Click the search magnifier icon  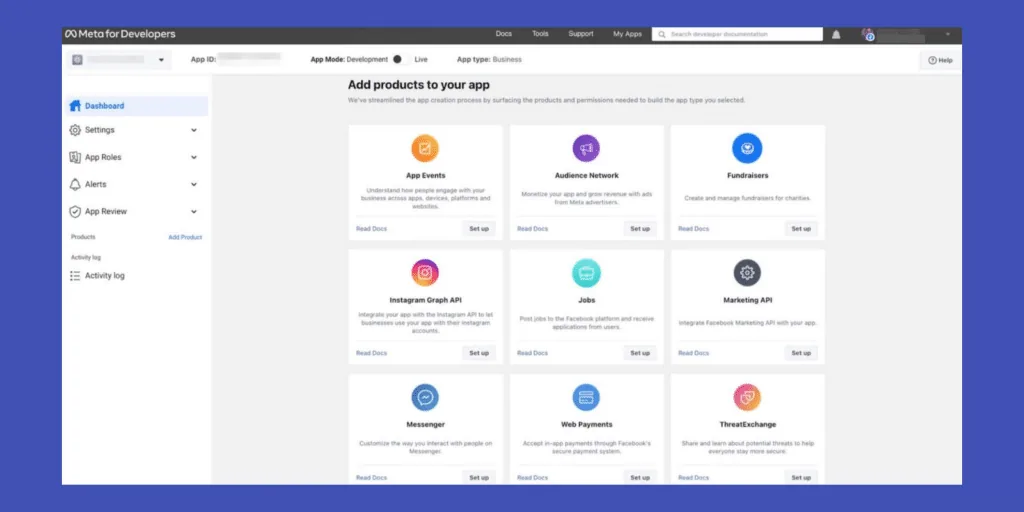click(662, 34)
